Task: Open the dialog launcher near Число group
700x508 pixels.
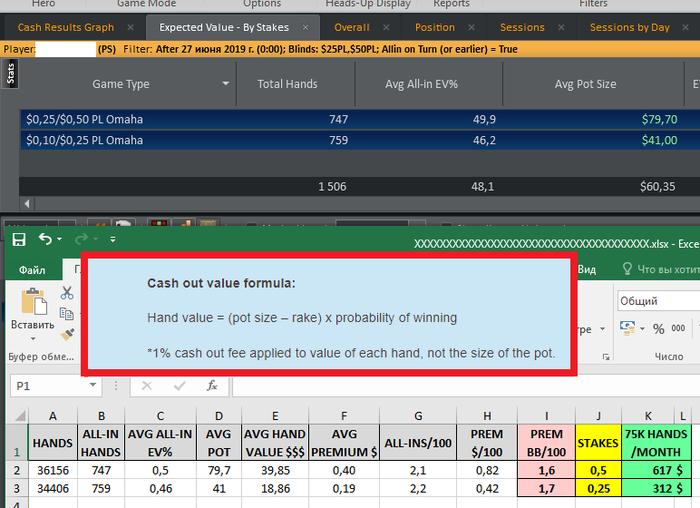Action: tap(606, 357)
